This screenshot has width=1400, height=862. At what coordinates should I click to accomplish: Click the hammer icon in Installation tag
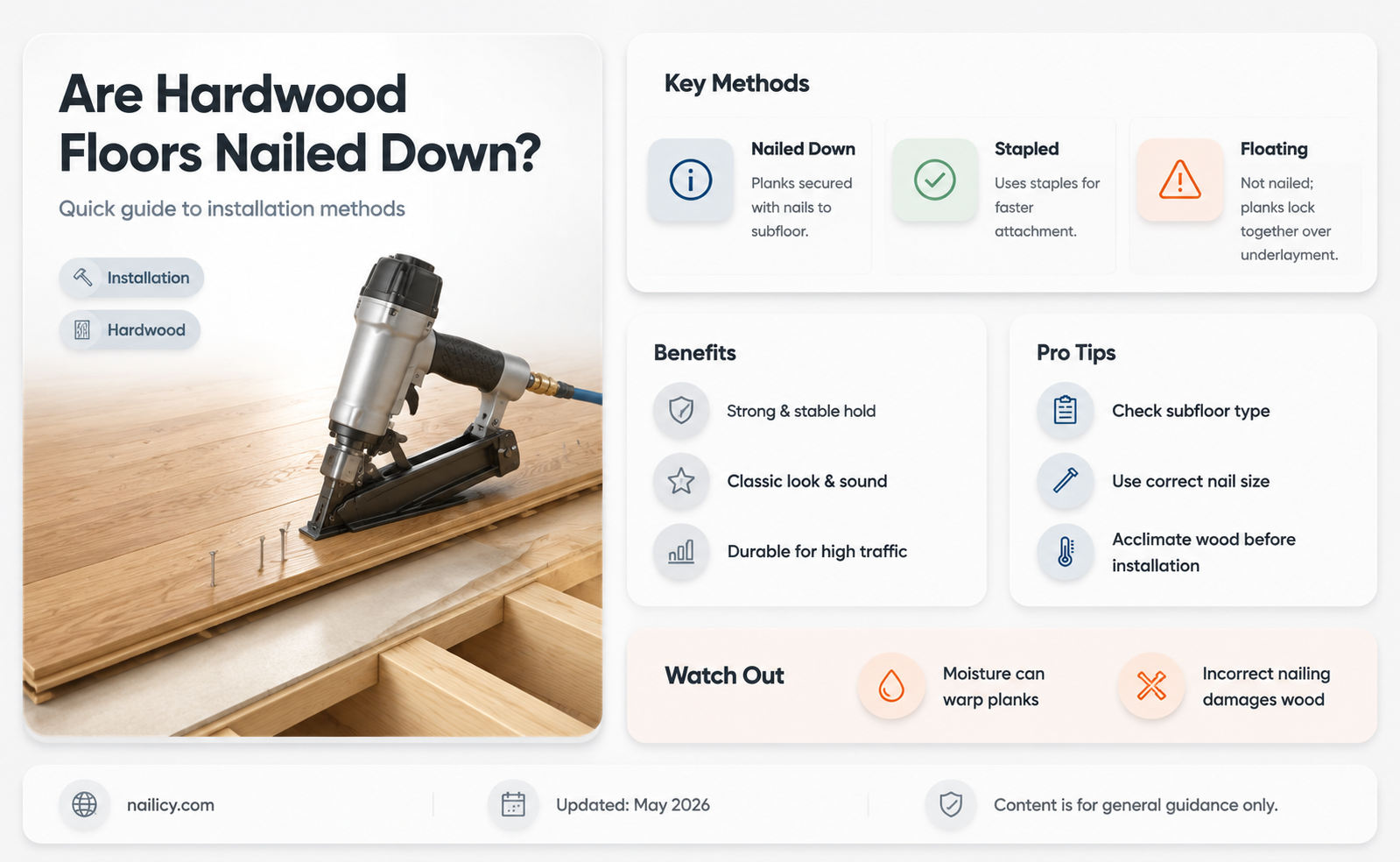[82, 278]
